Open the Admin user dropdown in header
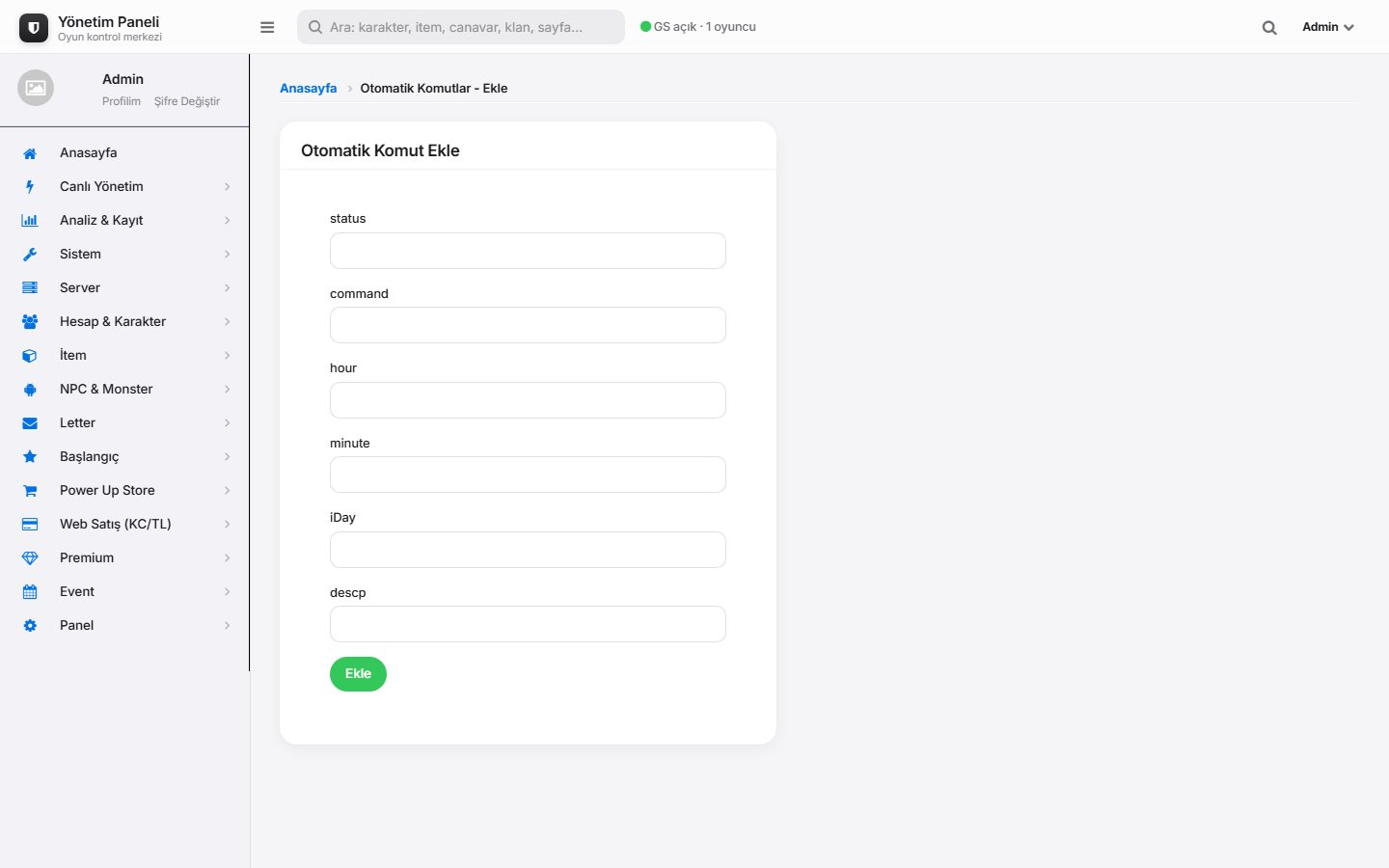 1328,27
